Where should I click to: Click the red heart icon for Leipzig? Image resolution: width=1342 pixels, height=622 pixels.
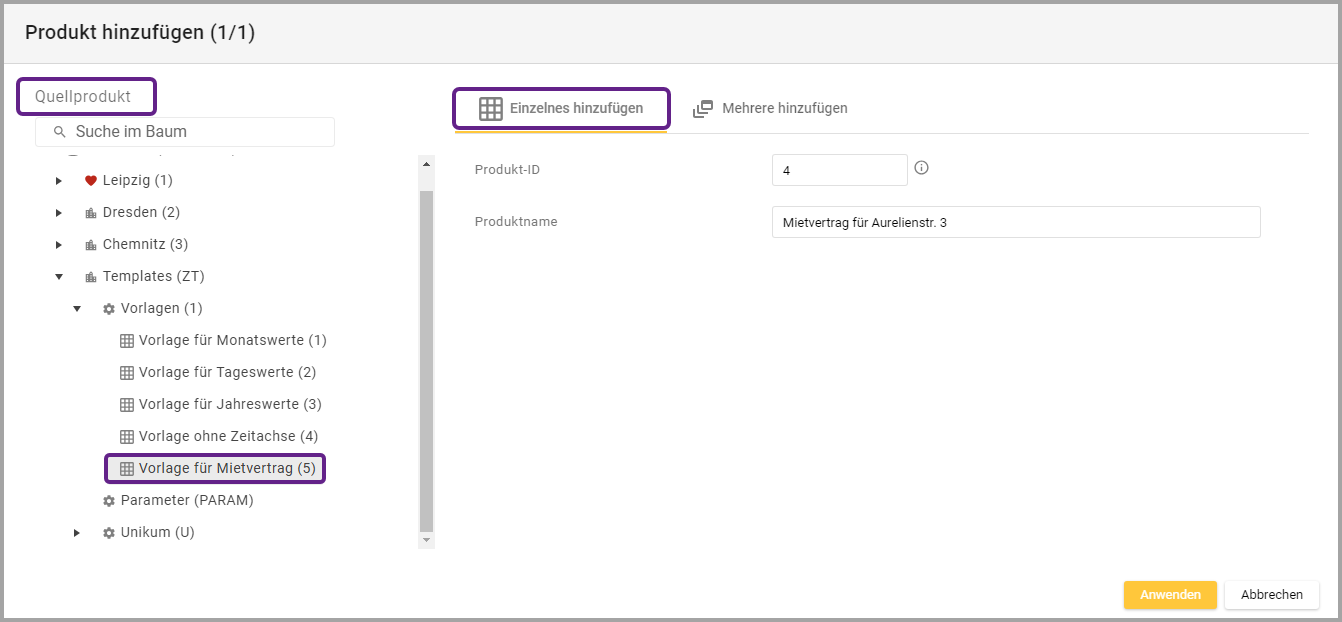[x=90, y=181]
